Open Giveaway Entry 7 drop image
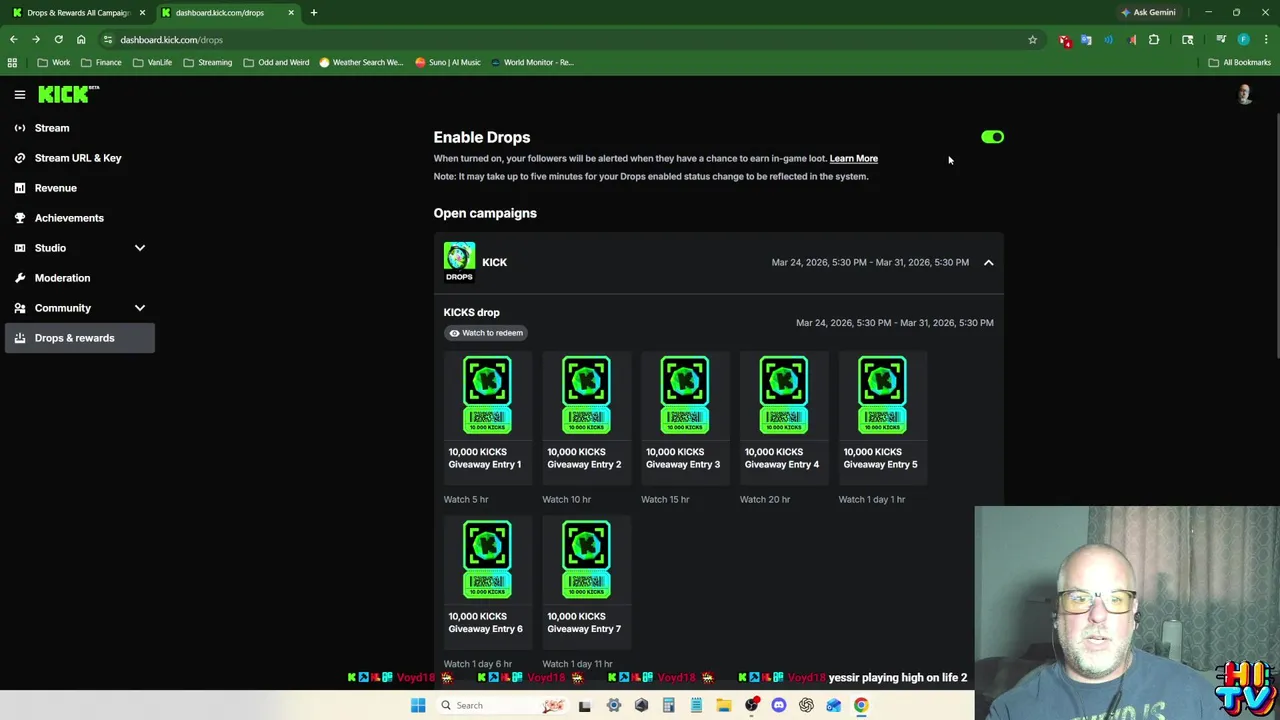Viewport: 1280px width, 720px height. click(x=586, y=559)
